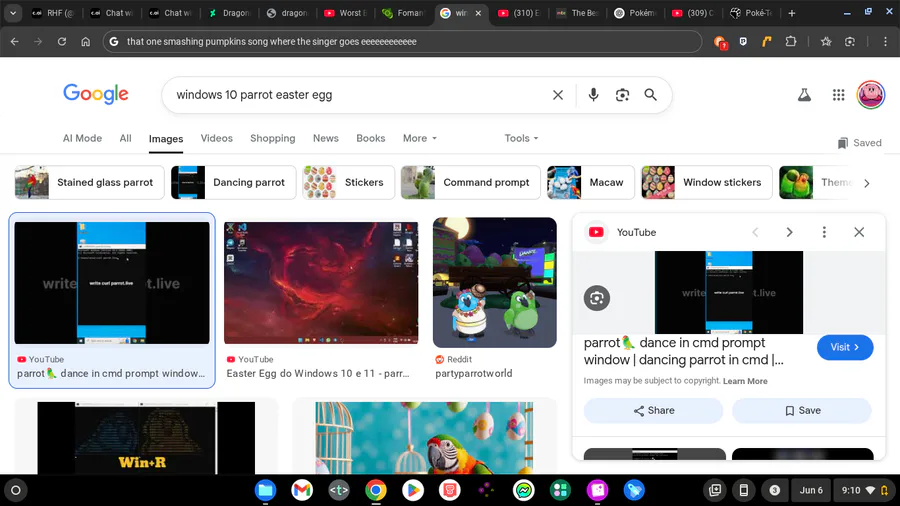This screenshot has width=900, height=506.
Task: Click the Share button in preview panel
Action: (653, 411)
